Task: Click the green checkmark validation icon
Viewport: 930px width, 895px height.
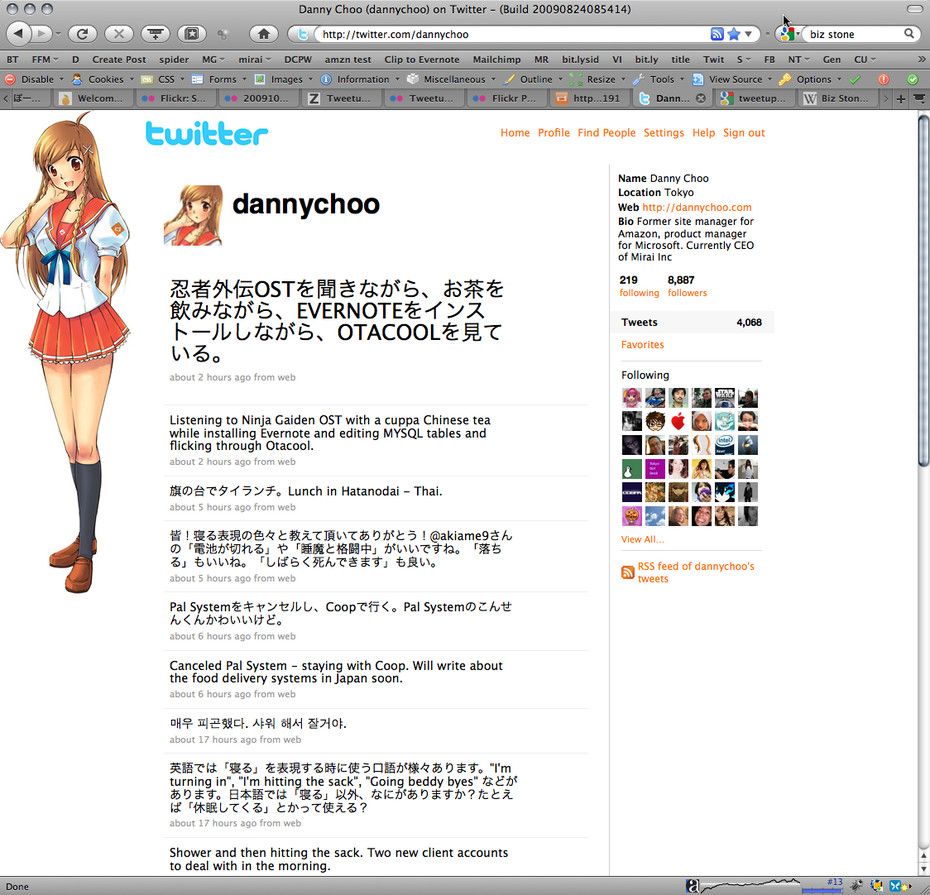Action: (x=855, y=79)
